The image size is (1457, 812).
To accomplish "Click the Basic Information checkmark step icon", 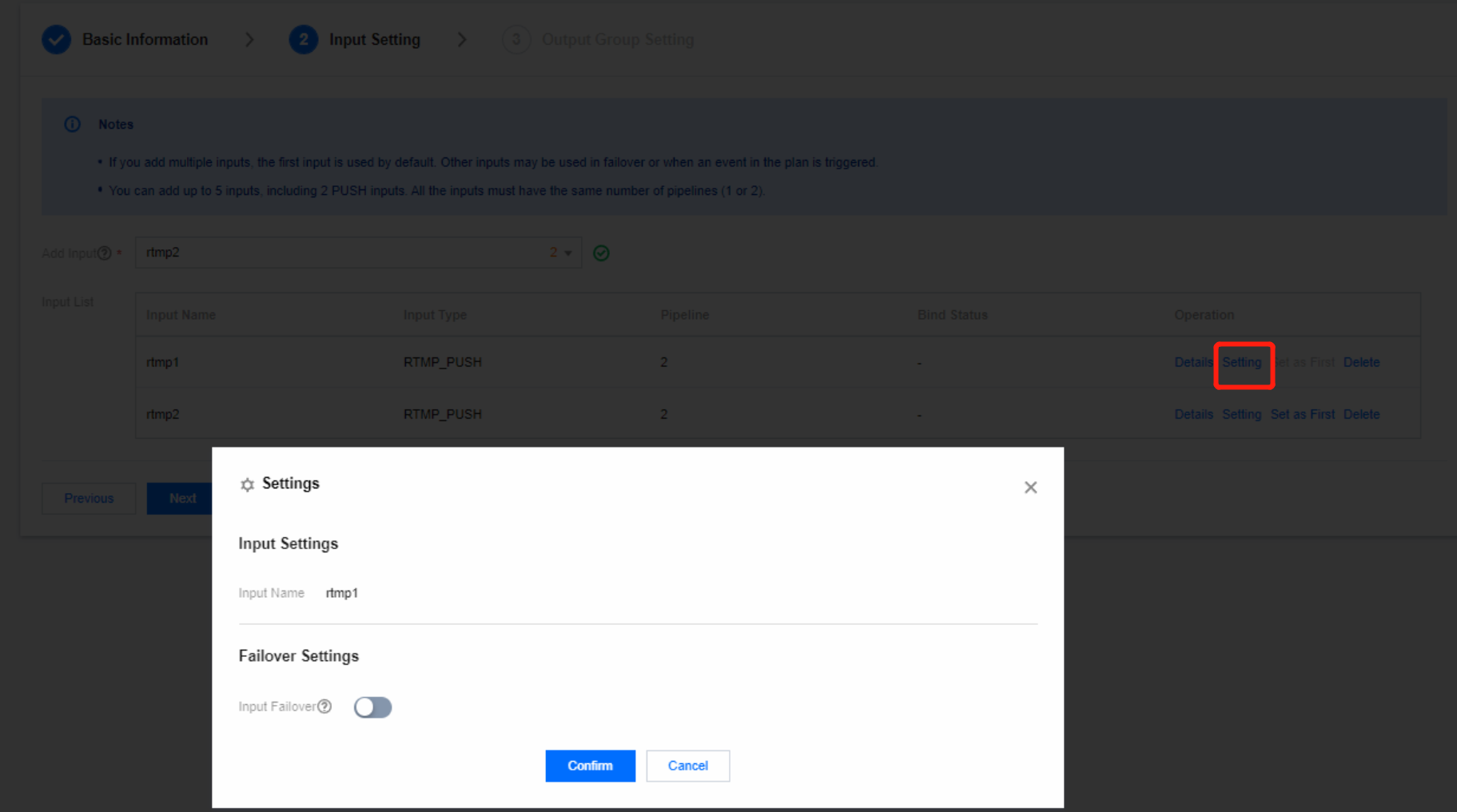I will (56, 40).
